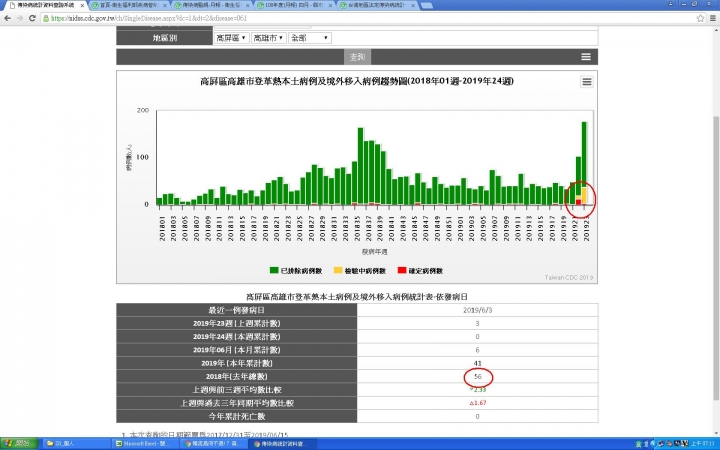Open the hamburger menu on dark query bar
This screenshot has width=720, height=450.
[585, 57]
